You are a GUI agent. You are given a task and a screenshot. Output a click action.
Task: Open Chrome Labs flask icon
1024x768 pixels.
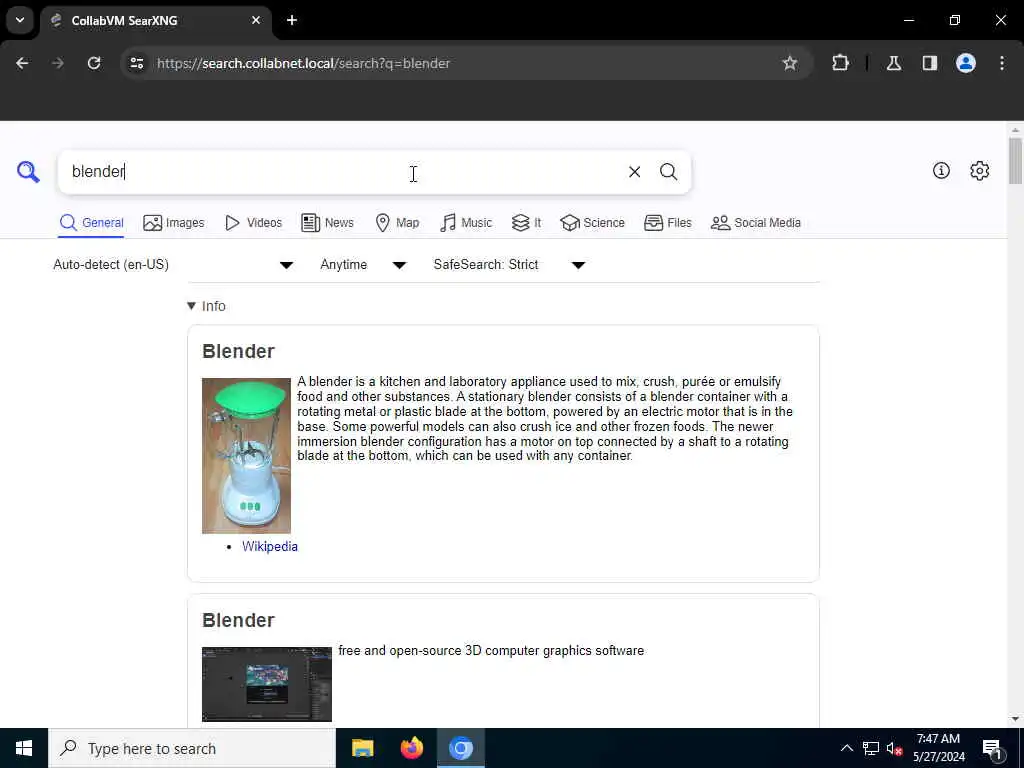point(894,63)
